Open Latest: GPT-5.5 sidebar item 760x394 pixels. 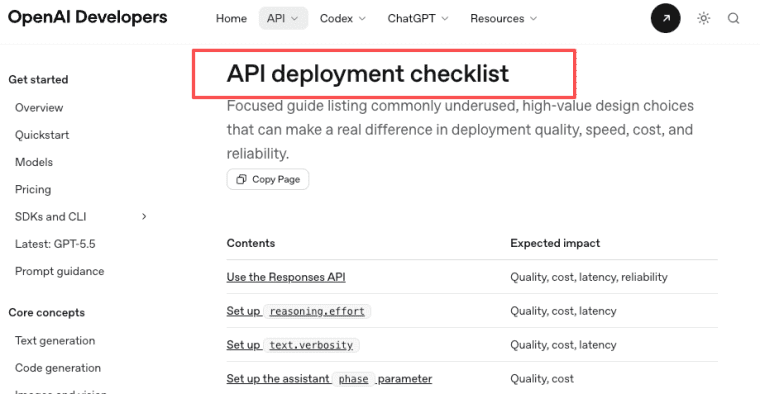pyautogui.click(x=55, y=244)
